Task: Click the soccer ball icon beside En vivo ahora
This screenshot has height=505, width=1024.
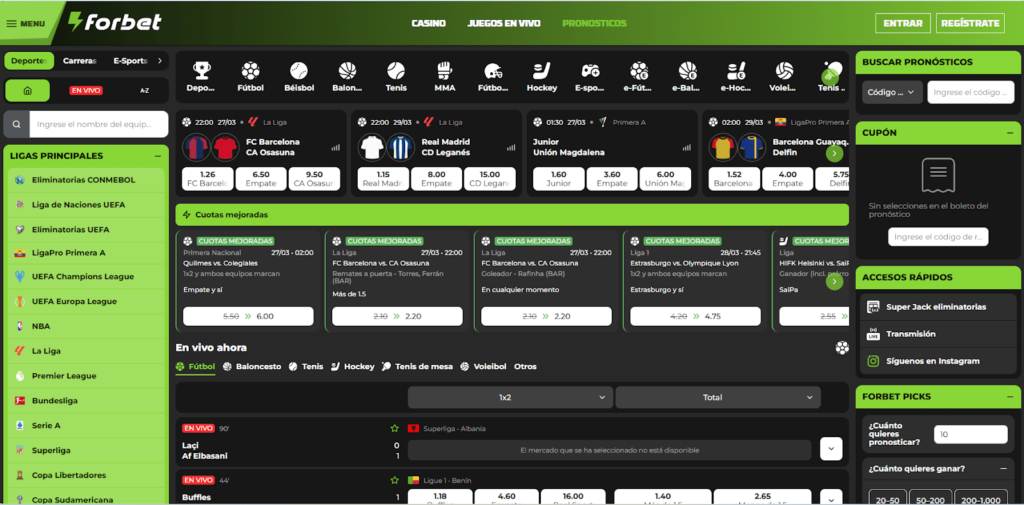Action: click(x=842, y=348)
